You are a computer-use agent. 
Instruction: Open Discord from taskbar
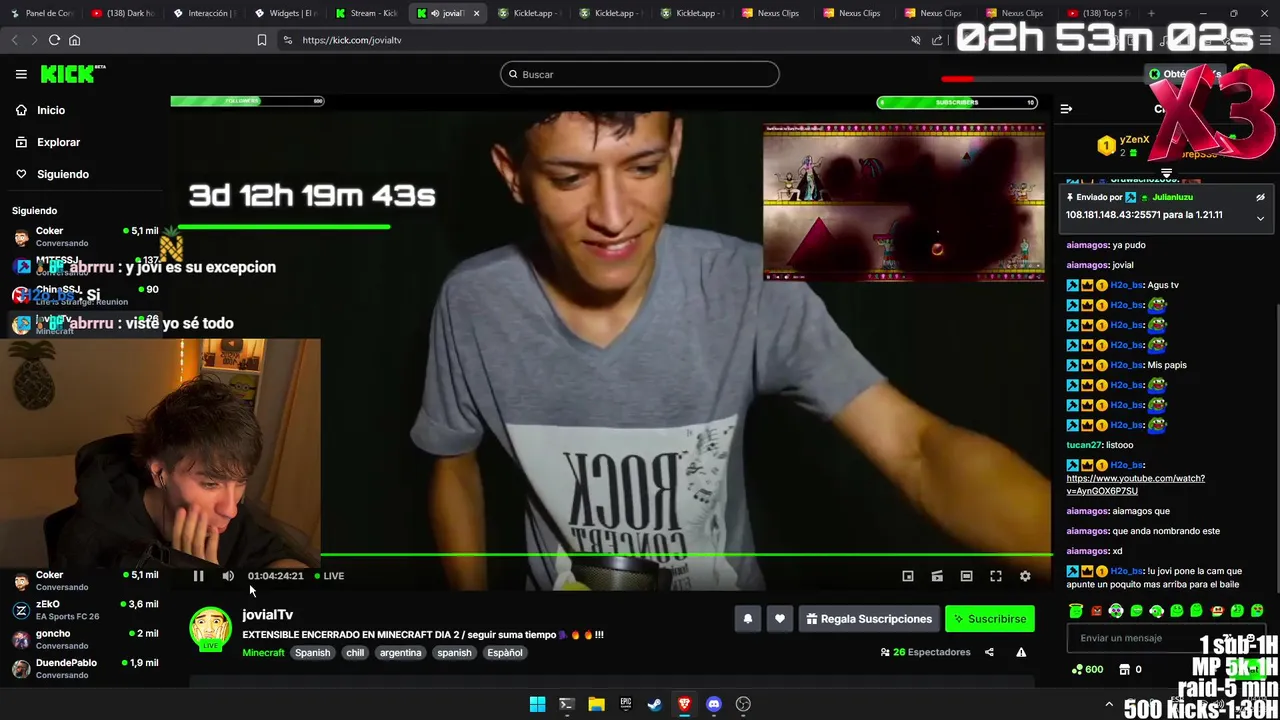713,704
